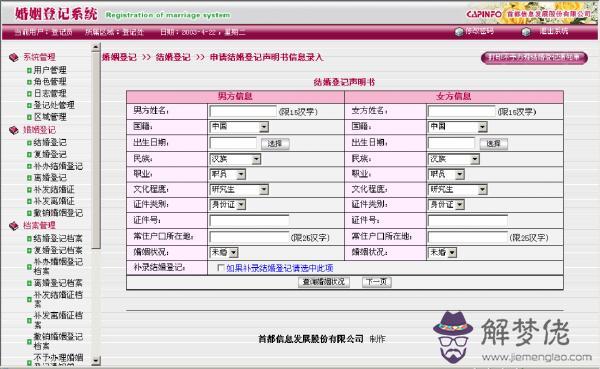Image resolution: width=600 pixels, height=369 pixels.
Task: Click the supplementary registration checkbox hint link
Action: pos(280,268)
